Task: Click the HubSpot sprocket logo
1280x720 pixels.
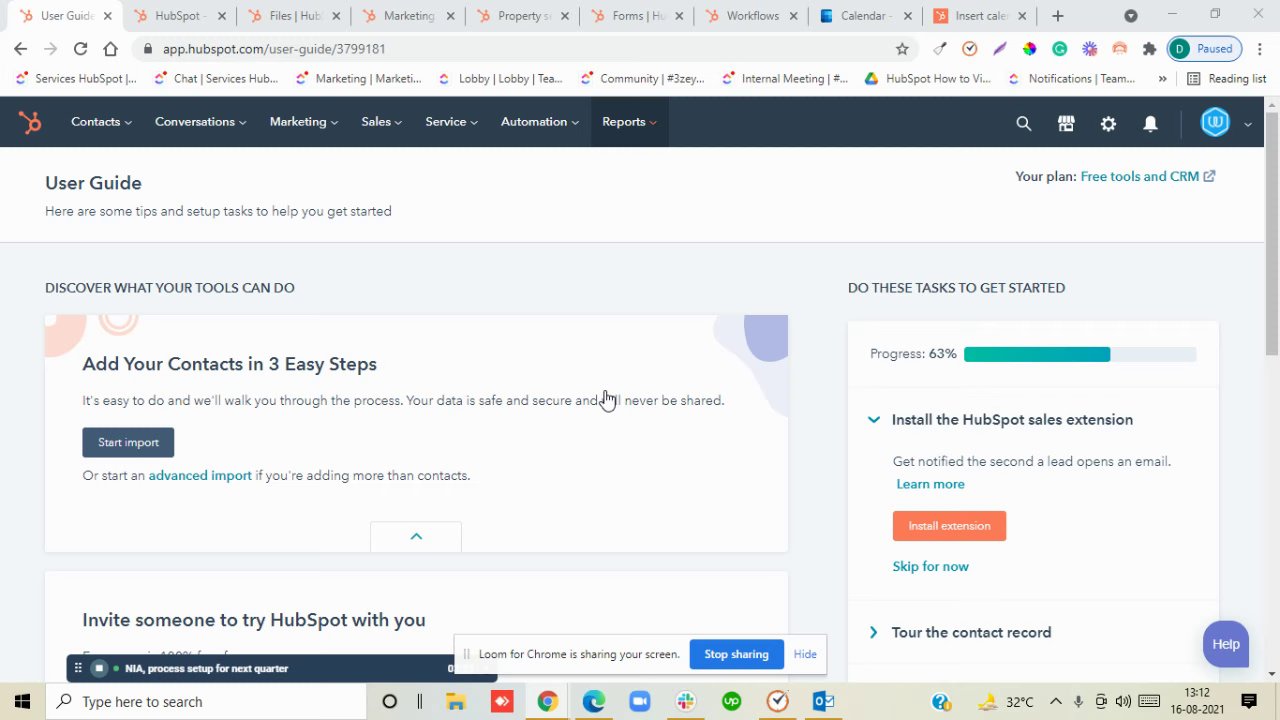Action: coord(30,122)
